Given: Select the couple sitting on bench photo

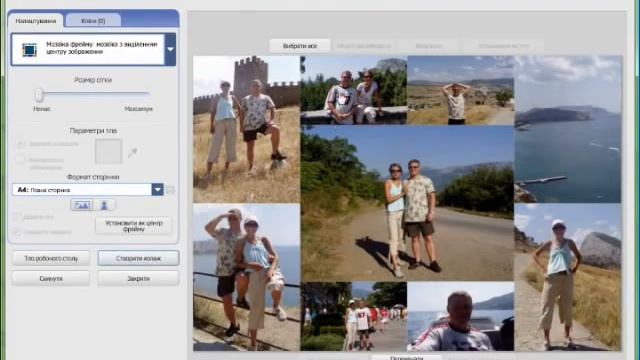Looking at the screenshot, I should (x=354, y=90).
